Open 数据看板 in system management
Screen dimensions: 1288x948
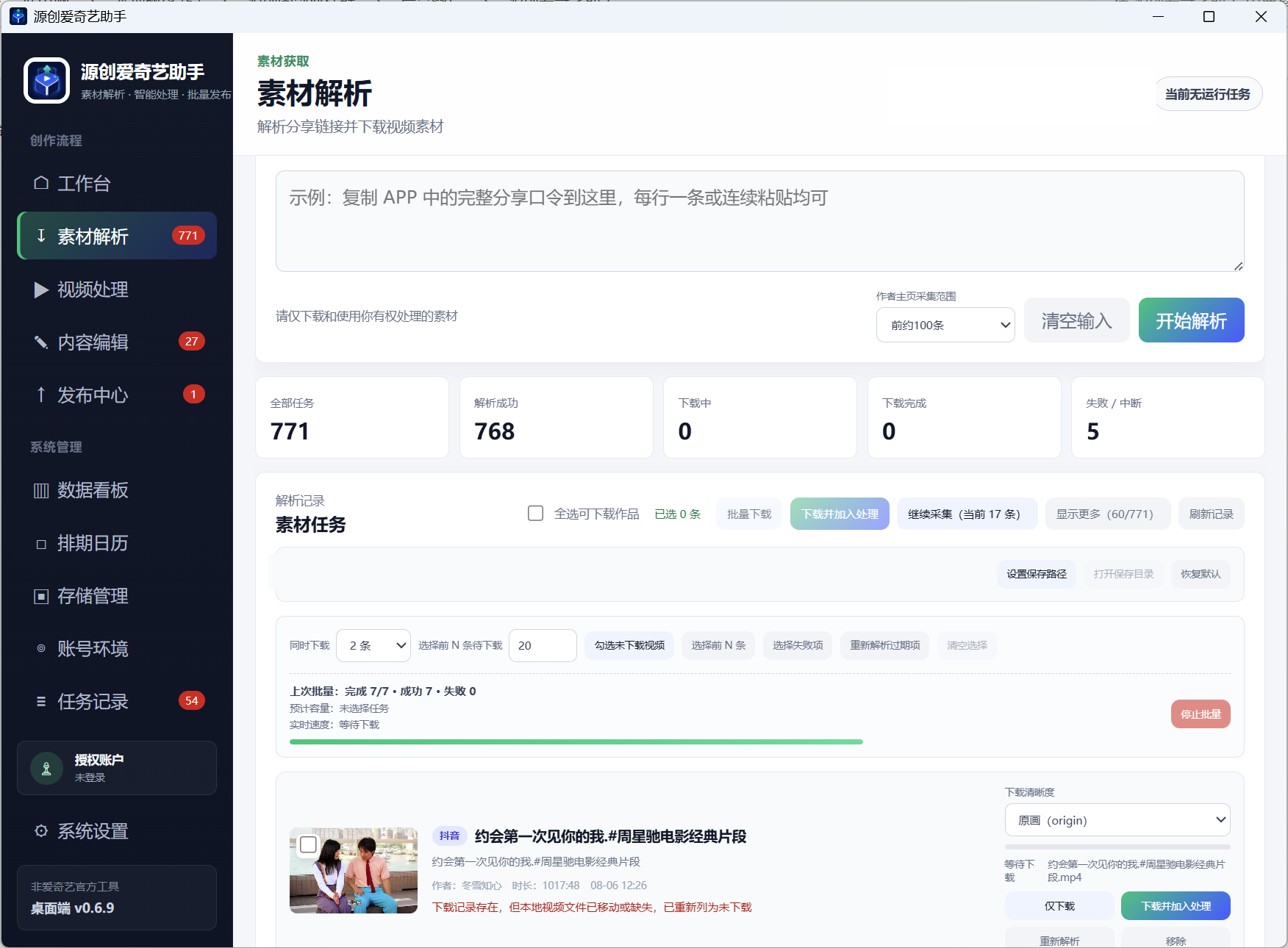click(117, 490)
